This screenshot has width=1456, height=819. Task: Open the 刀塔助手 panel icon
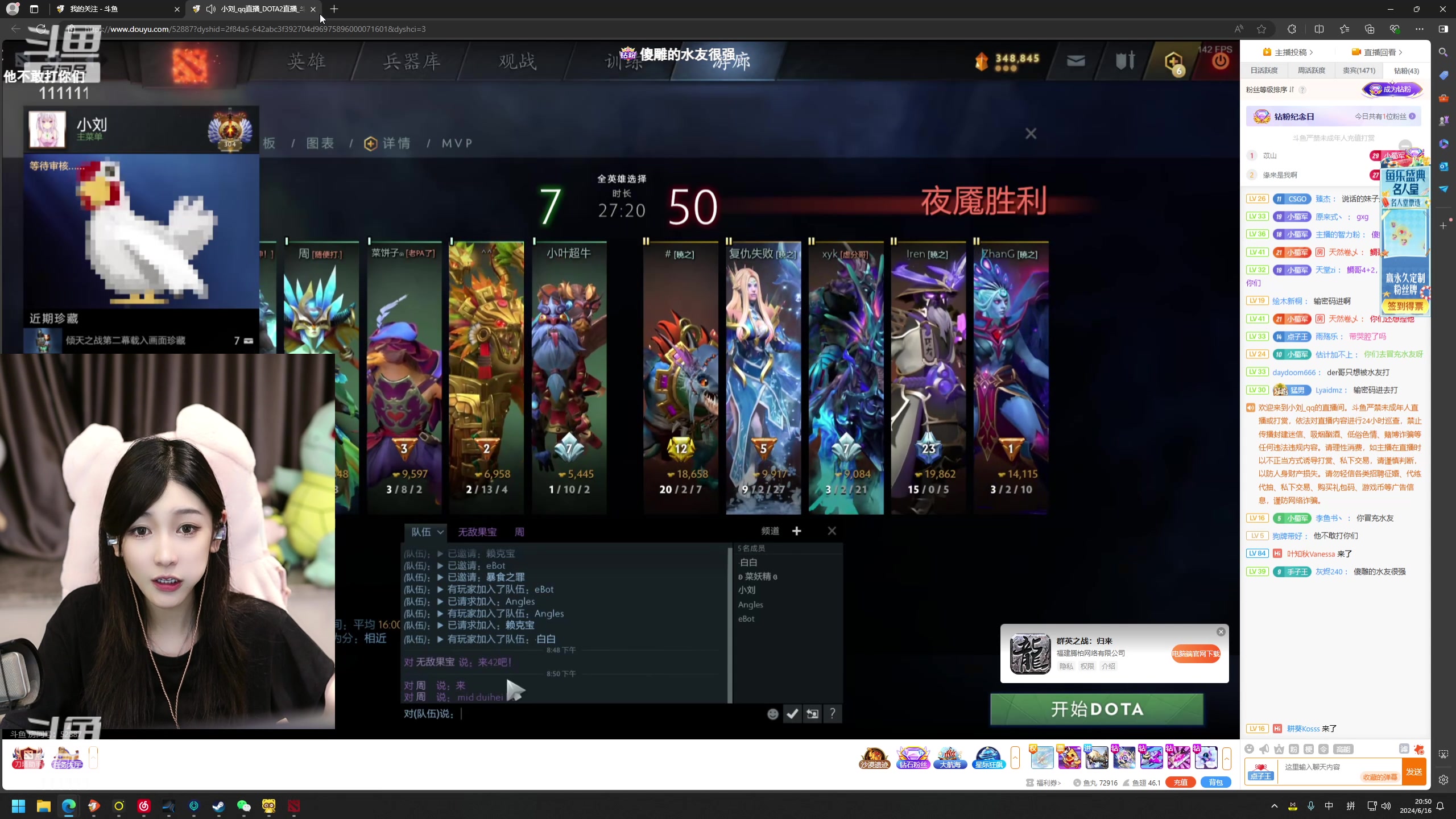click(x=27, y=757)
